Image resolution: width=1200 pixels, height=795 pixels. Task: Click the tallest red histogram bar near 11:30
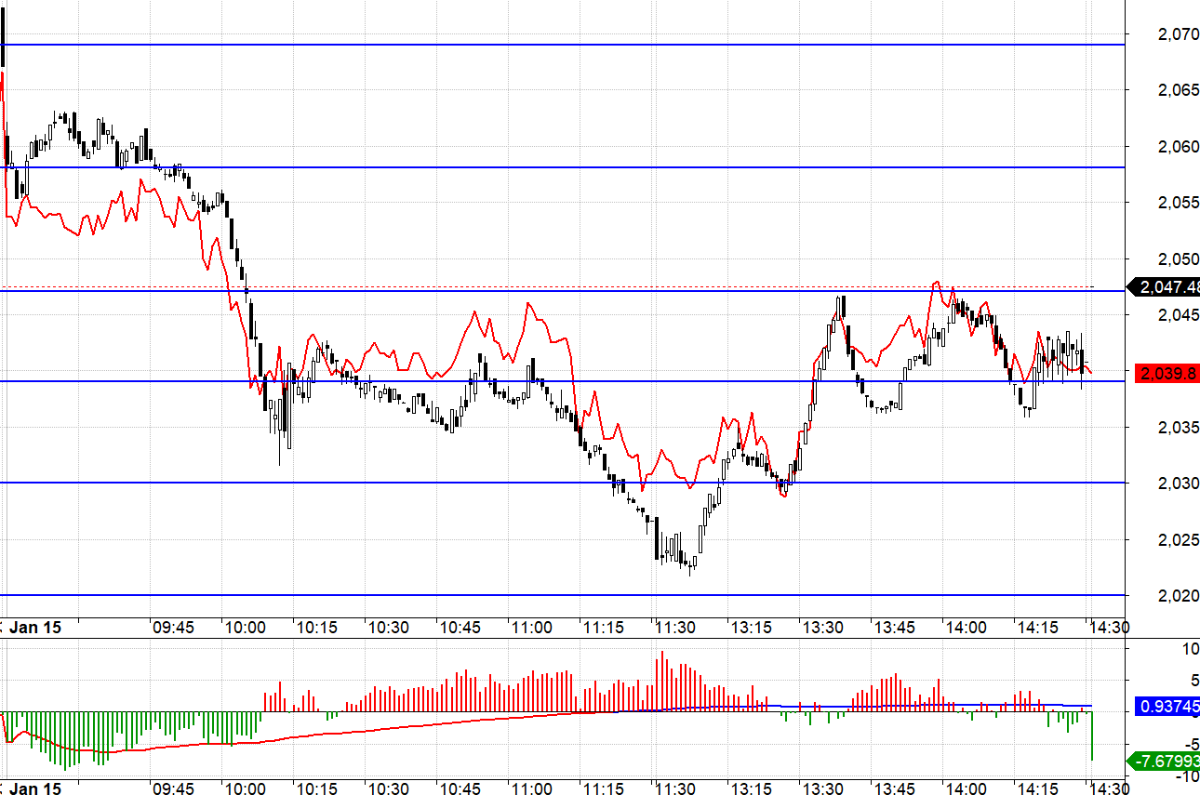[661, 682]
